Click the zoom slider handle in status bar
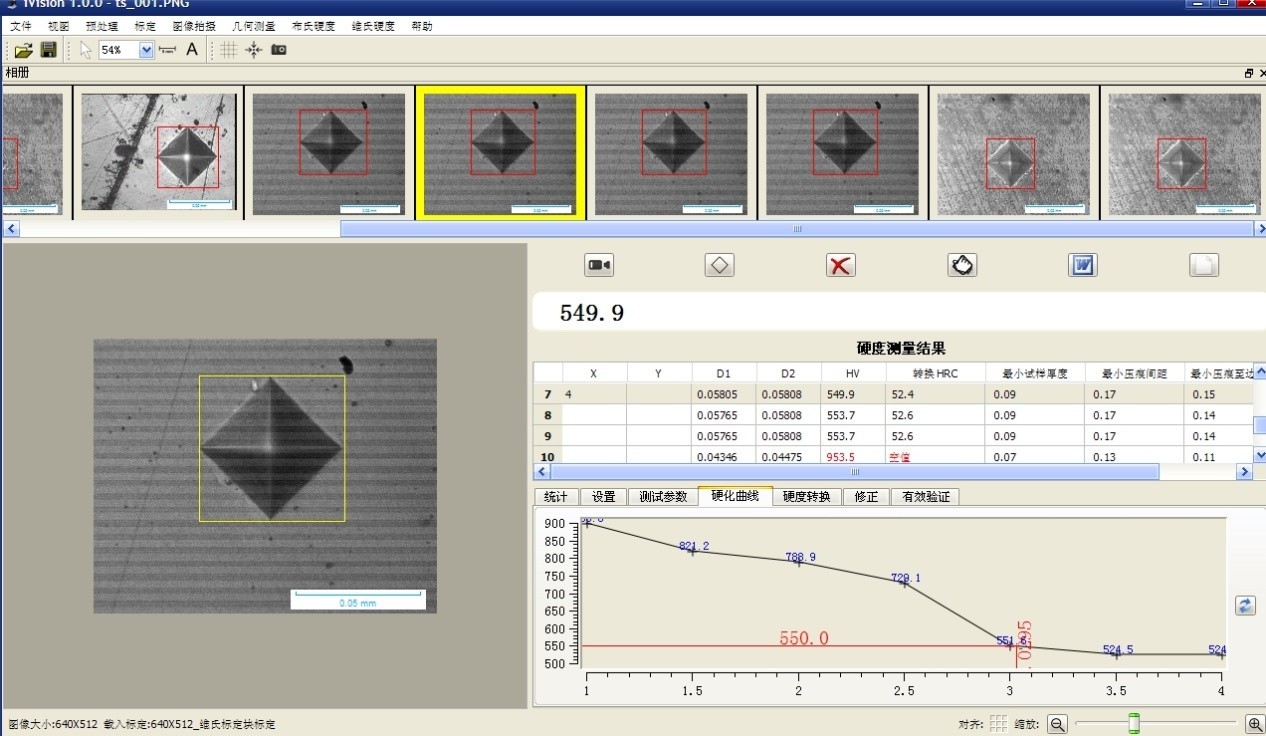Image resolution: width=1266 pixels, height=736 pixels. 1134,723
